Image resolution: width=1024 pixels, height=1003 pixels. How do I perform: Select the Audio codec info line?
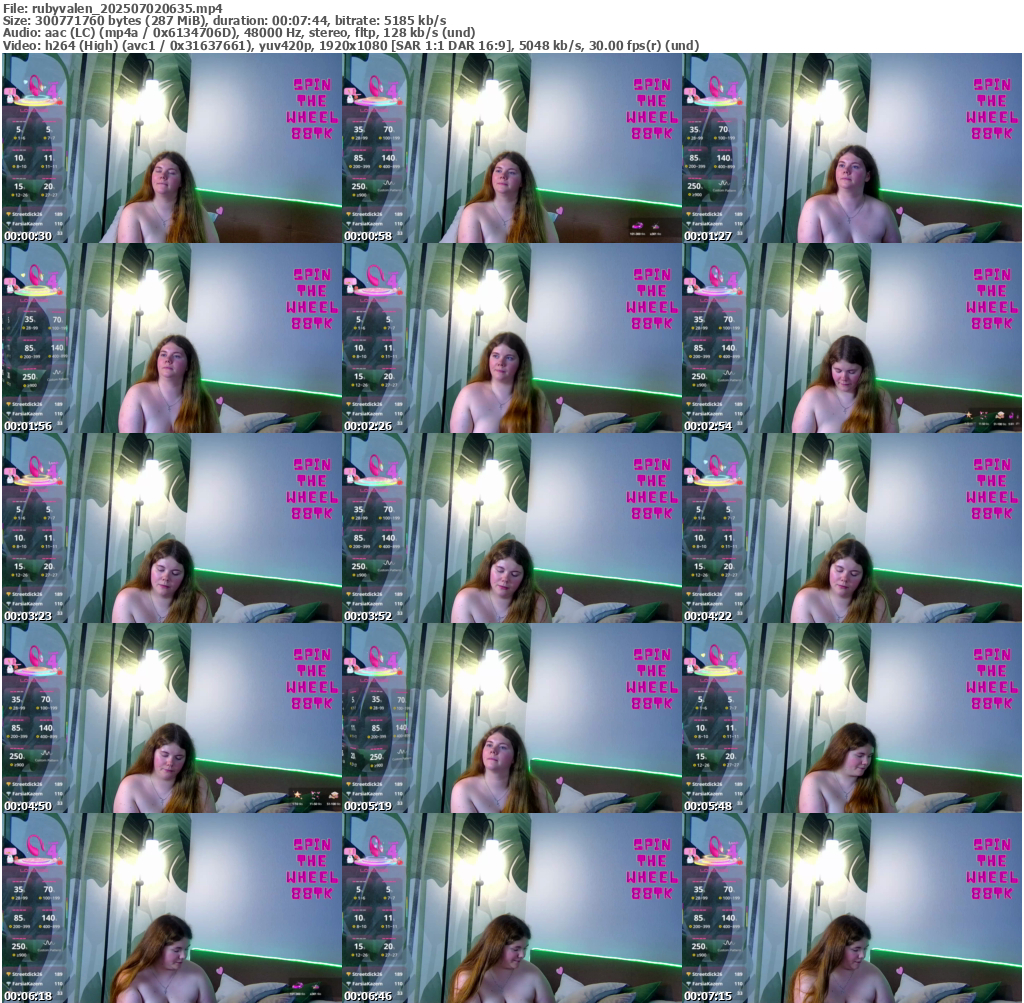239,32
